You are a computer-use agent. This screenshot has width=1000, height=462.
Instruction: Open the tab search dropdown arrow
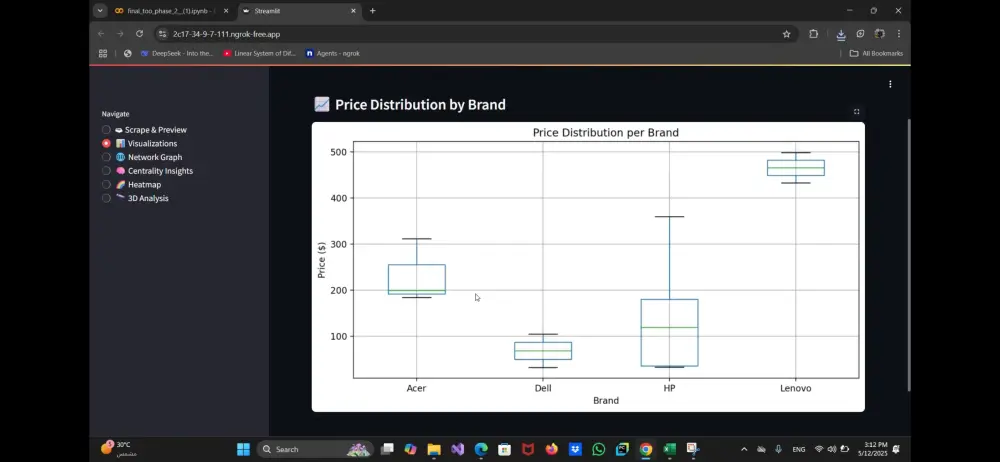coord(100,11)
